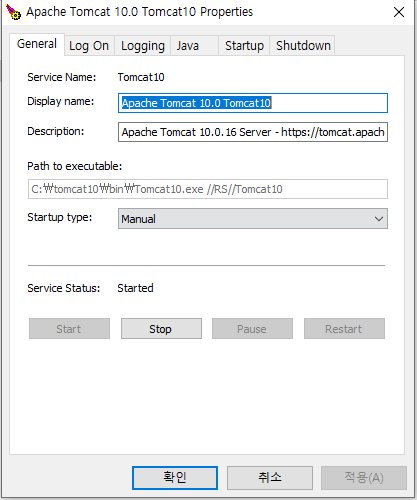Stop the Tomcat10 service
Screen dimensions: 417x500
coord(161,329)
